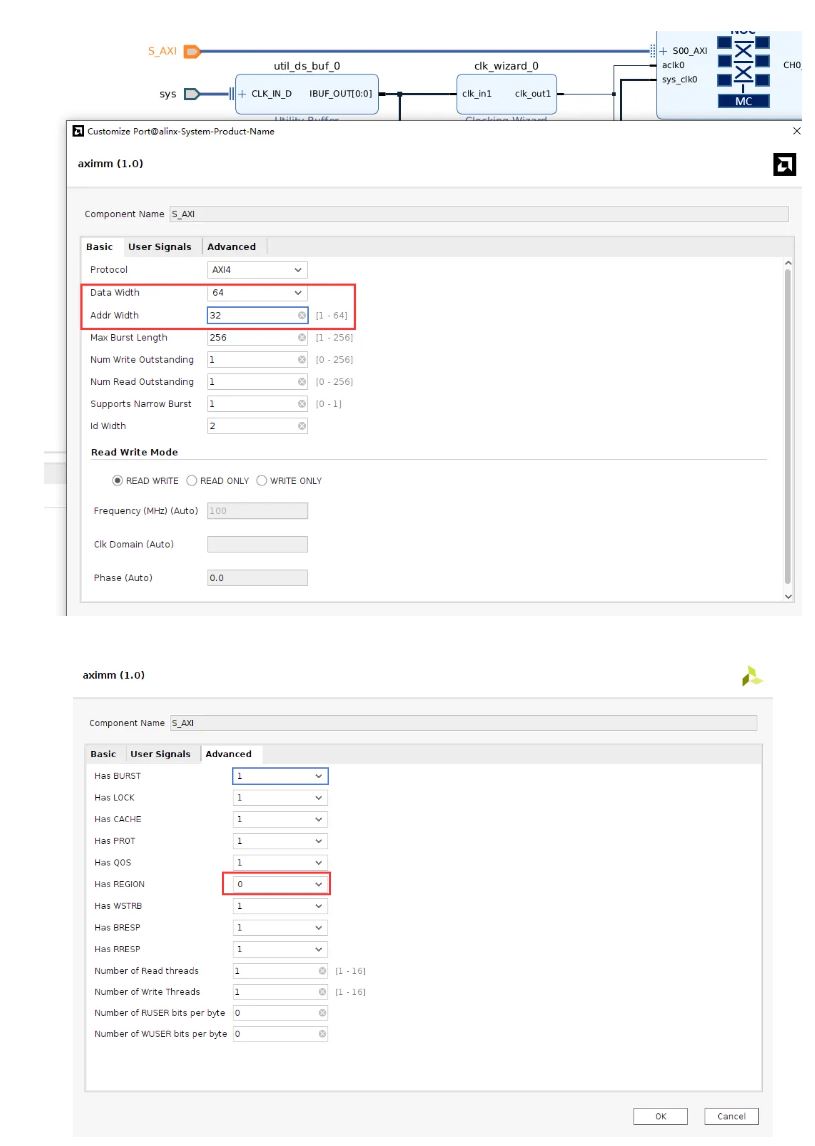The width and height of the screenshot is (815, 1146).
Task: Expand the CLK_IN_D plus on util_ds_buf_0
Action: (x=243, y=94)
